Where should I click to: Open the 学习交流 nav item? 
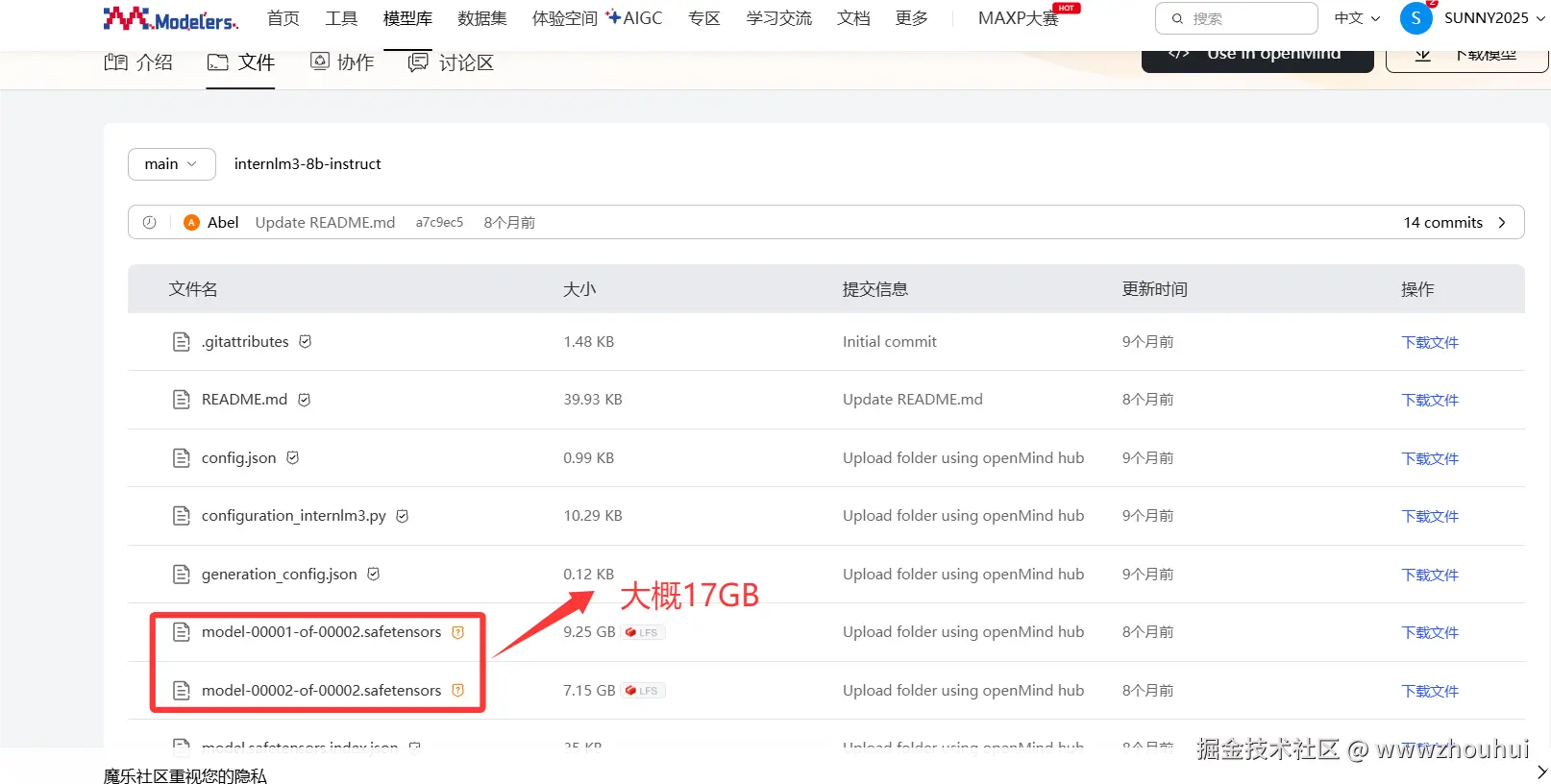tap(779, 18)
